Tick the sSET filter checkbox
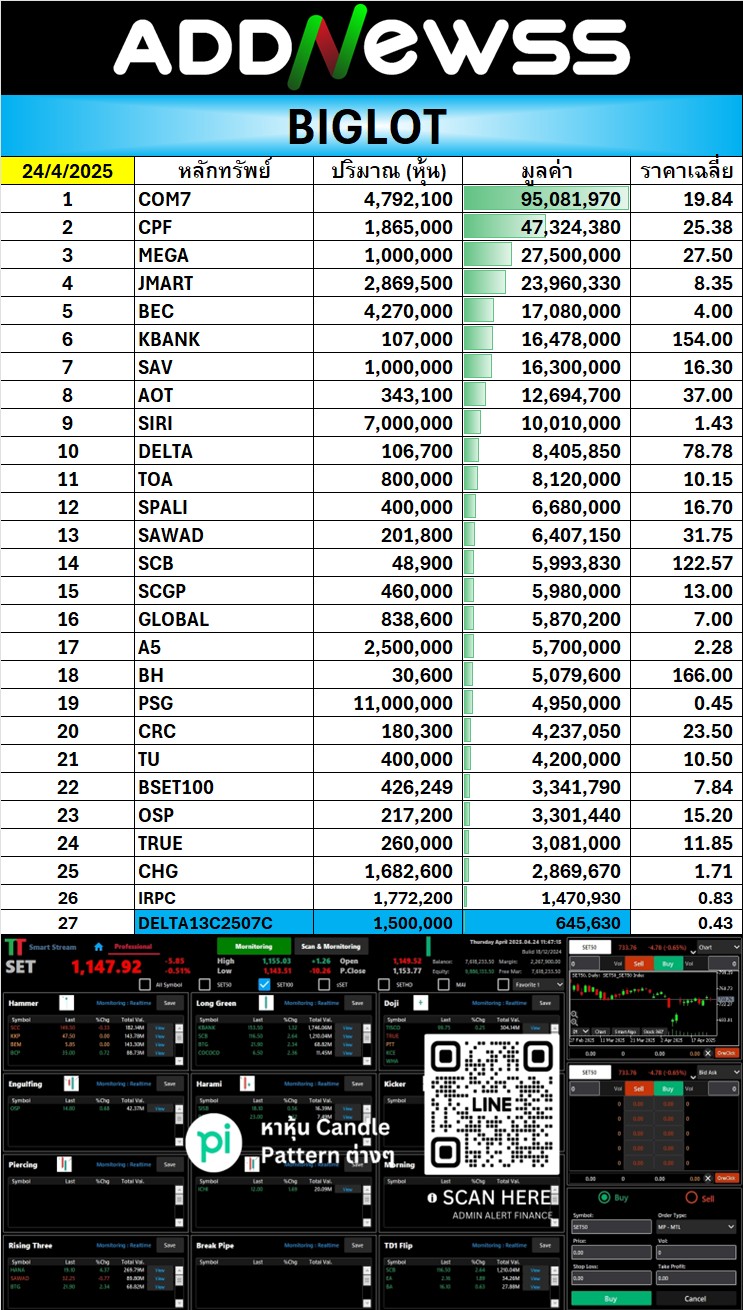This screenshot has height=1310, width=743. point(324,984)
